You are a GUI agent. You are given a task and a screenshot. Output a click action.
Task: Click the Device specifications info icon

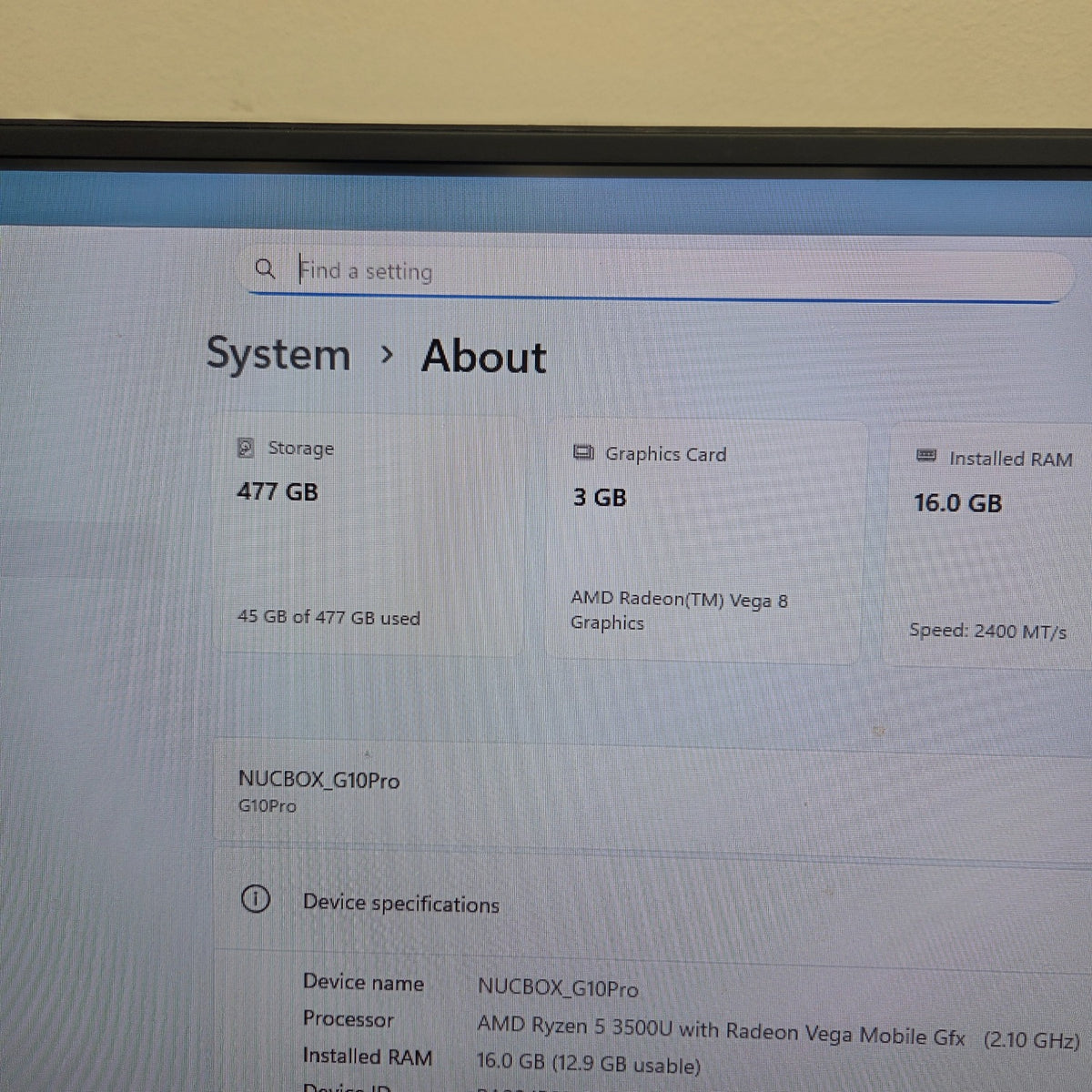tap(256, 900)
